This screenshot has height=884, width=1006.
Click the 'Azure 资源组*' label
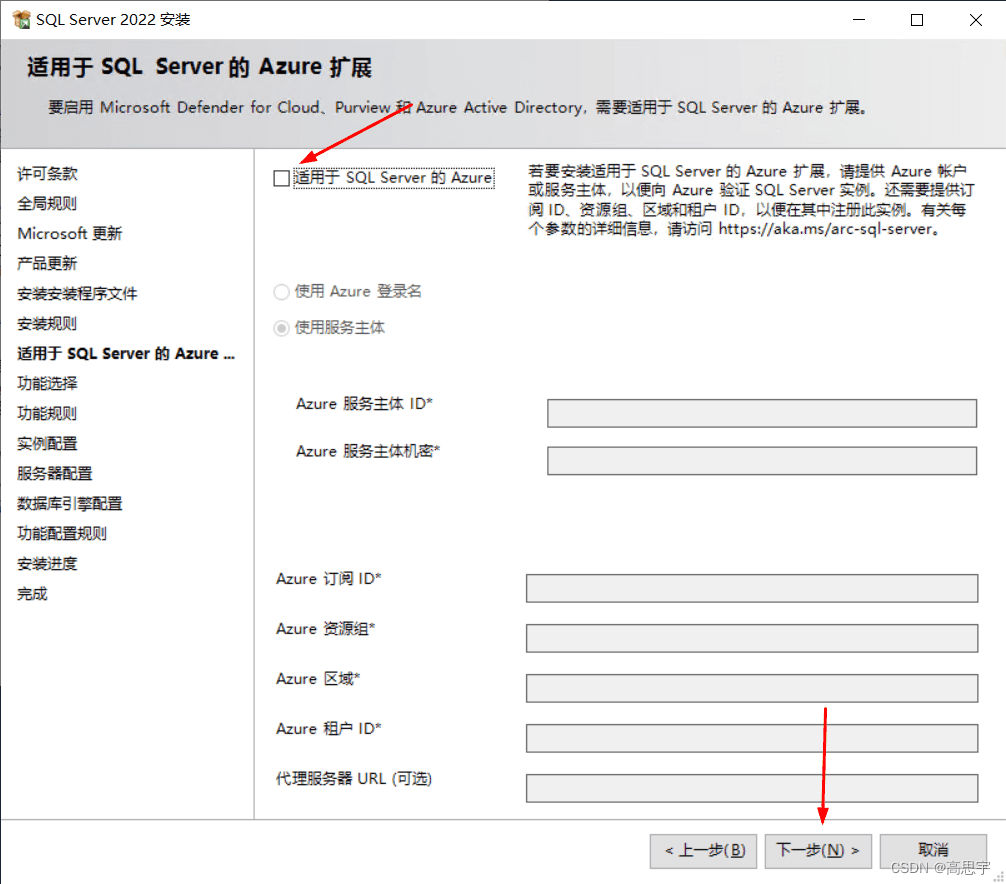[325, 629]
